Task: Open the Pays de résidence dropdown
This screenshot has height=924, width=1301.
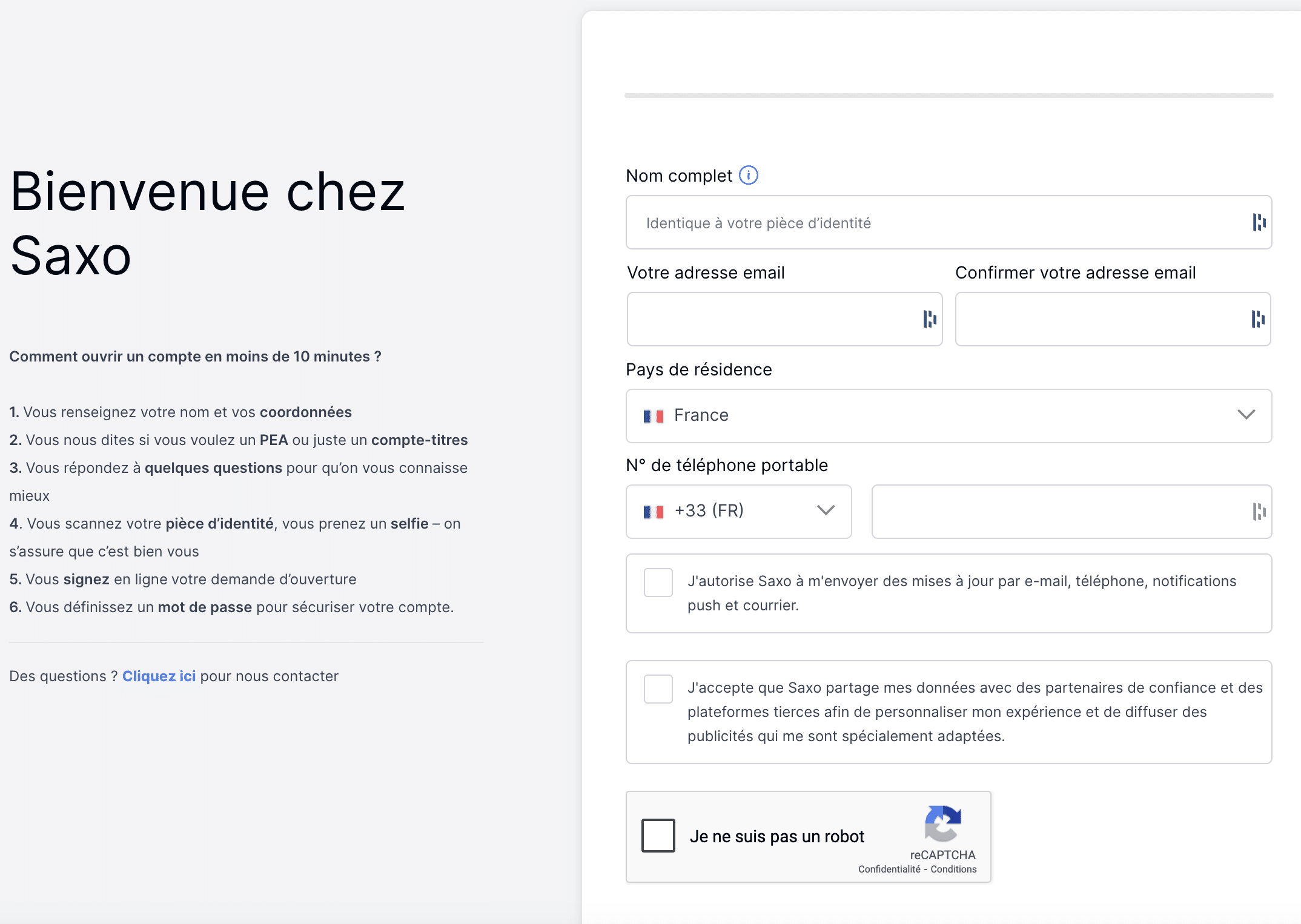Action: 948,416
